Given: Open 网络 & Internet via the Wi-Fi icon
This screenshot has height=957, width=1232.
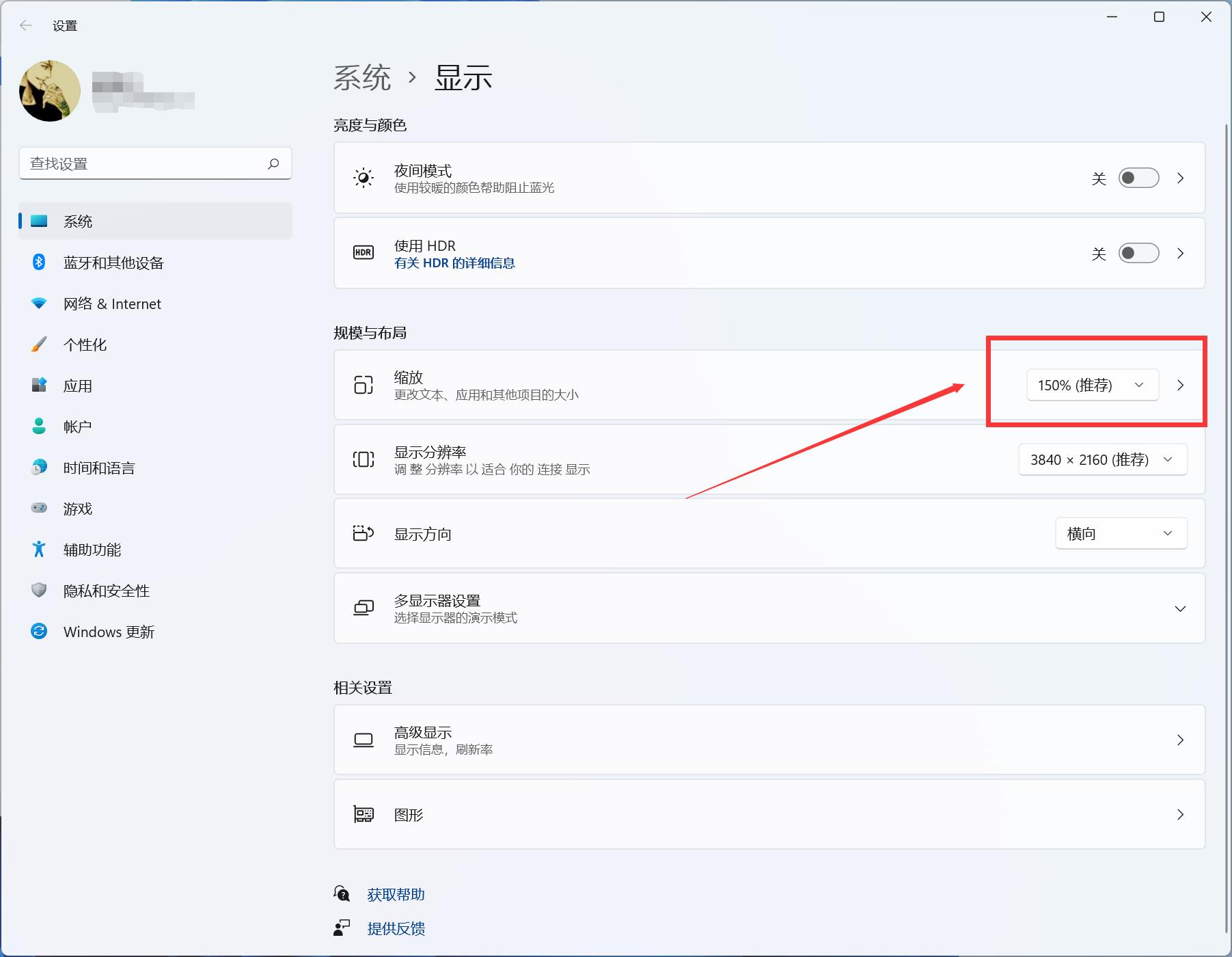Looking at the screenshot, I should coord(39,304).
